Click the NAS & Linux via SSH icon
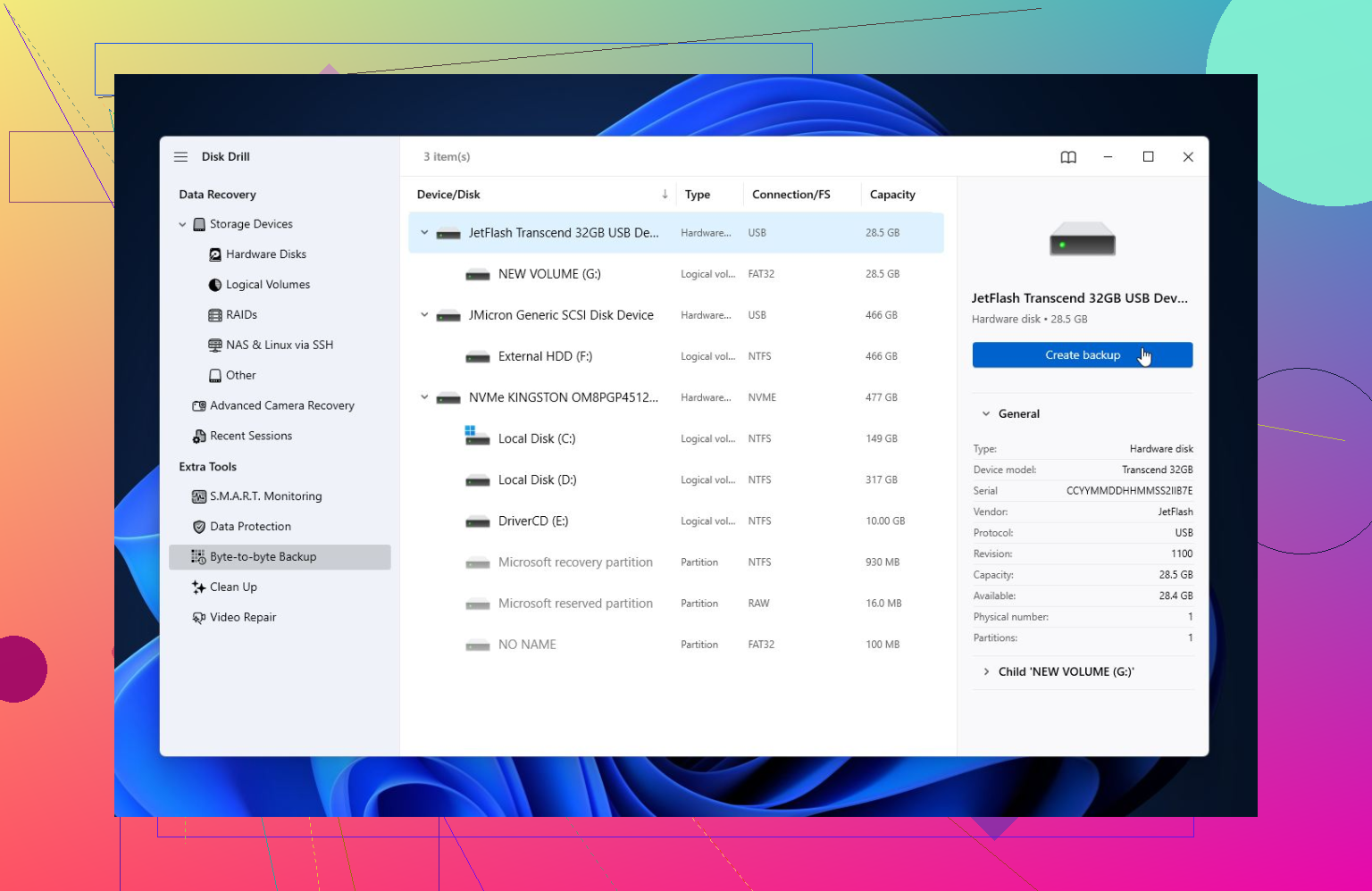 click(x=215, y=346)
